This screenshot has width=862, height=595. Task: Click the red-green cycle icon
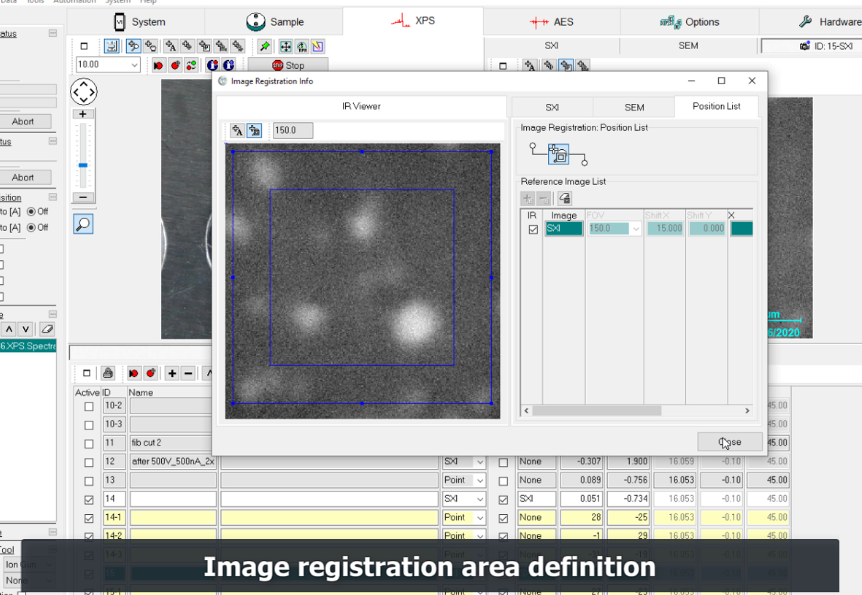tap(191, 65)
